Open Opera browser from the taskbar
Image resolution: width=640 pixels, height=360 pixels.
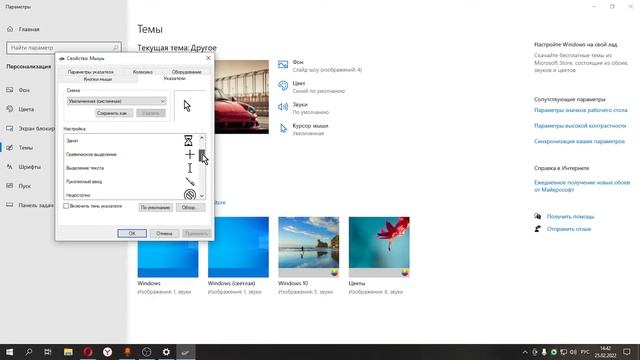point(88,352)
